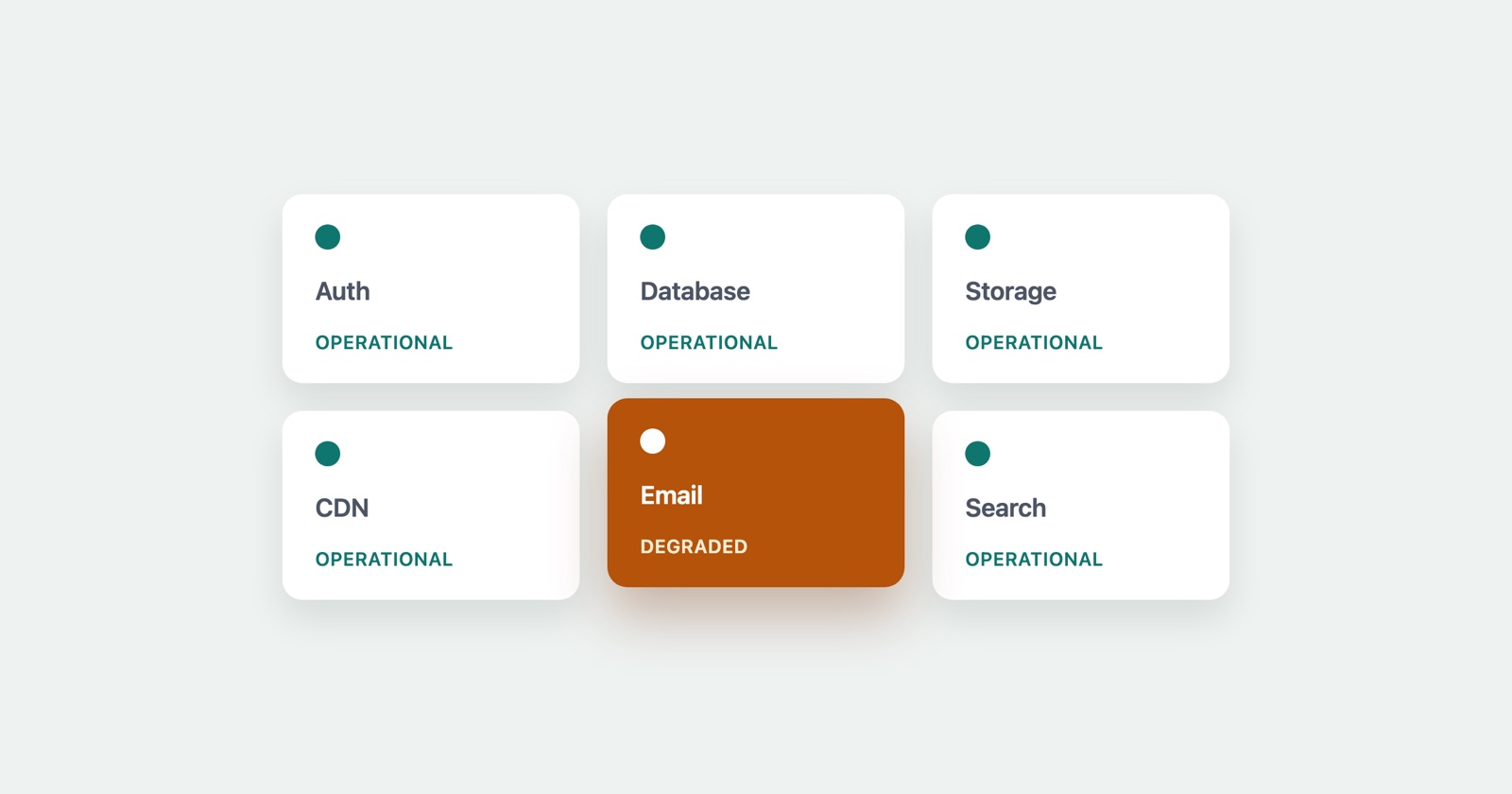
Task: Click the green status dot on CDN card
Action: click(328, 454)
